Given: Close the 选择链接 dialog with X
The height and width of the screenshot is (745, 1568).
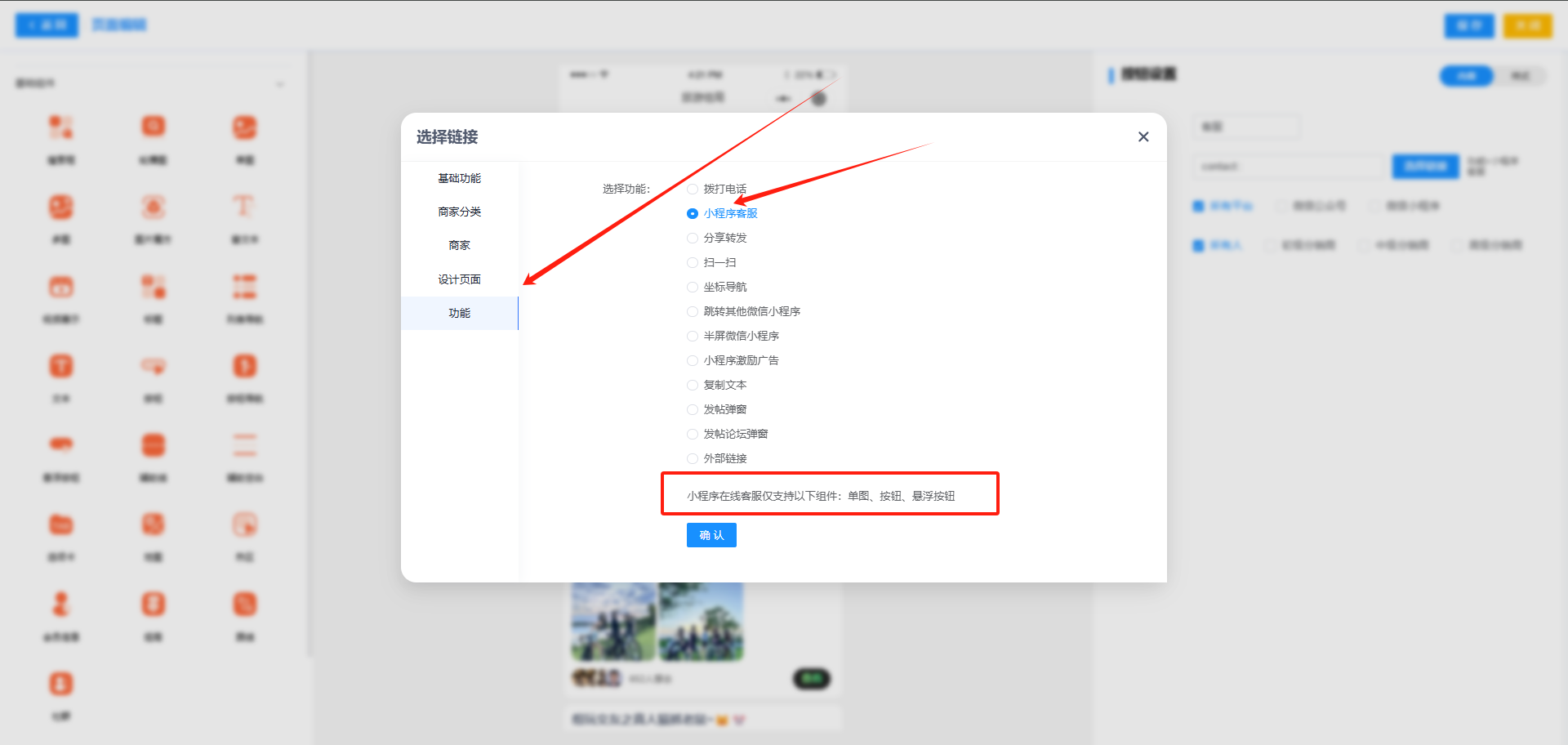Looking at the screenshot, I should point(1143,137).
